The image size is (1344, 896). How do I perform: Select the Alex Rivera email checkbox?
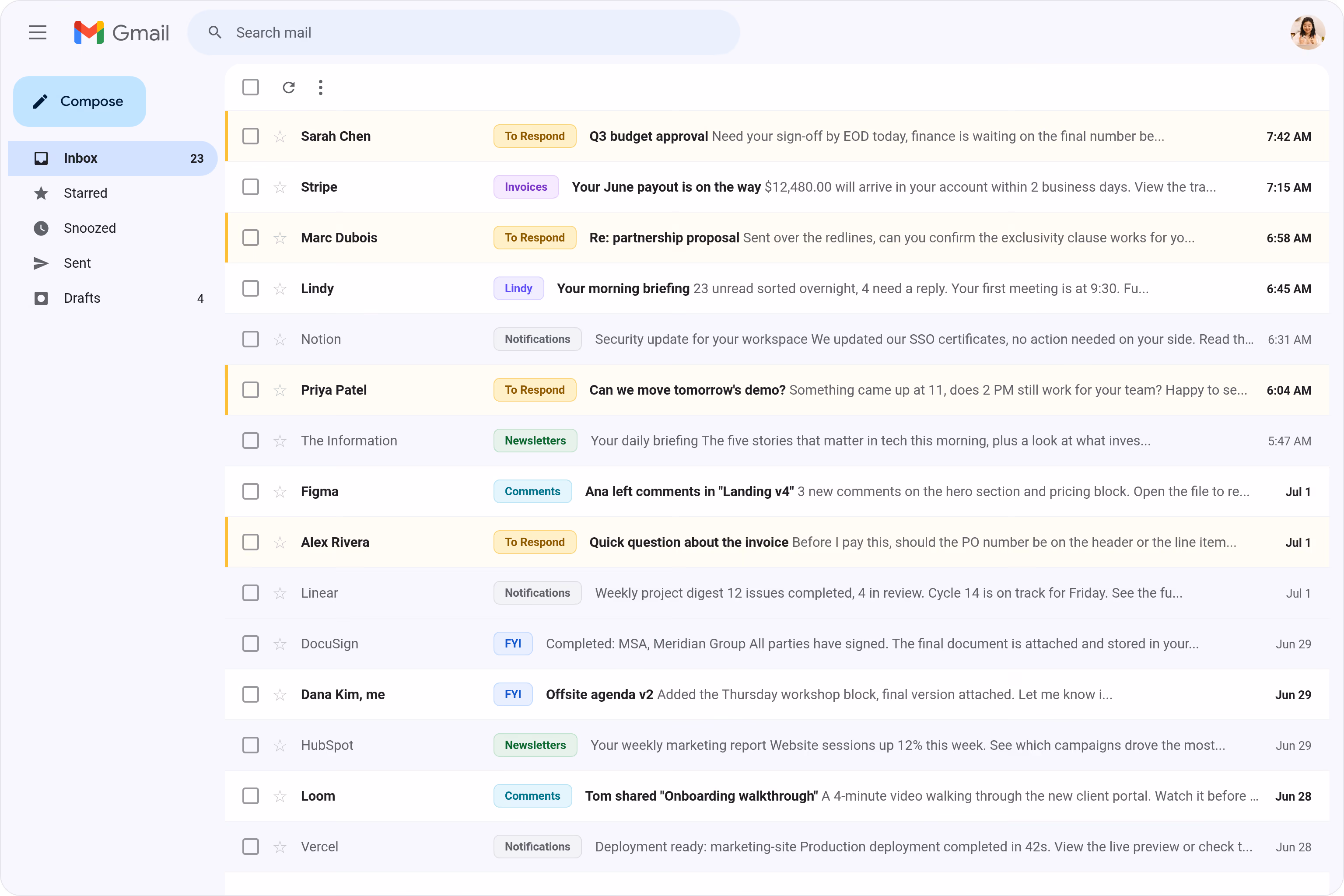pyautogui.click(x=250, y=542)
